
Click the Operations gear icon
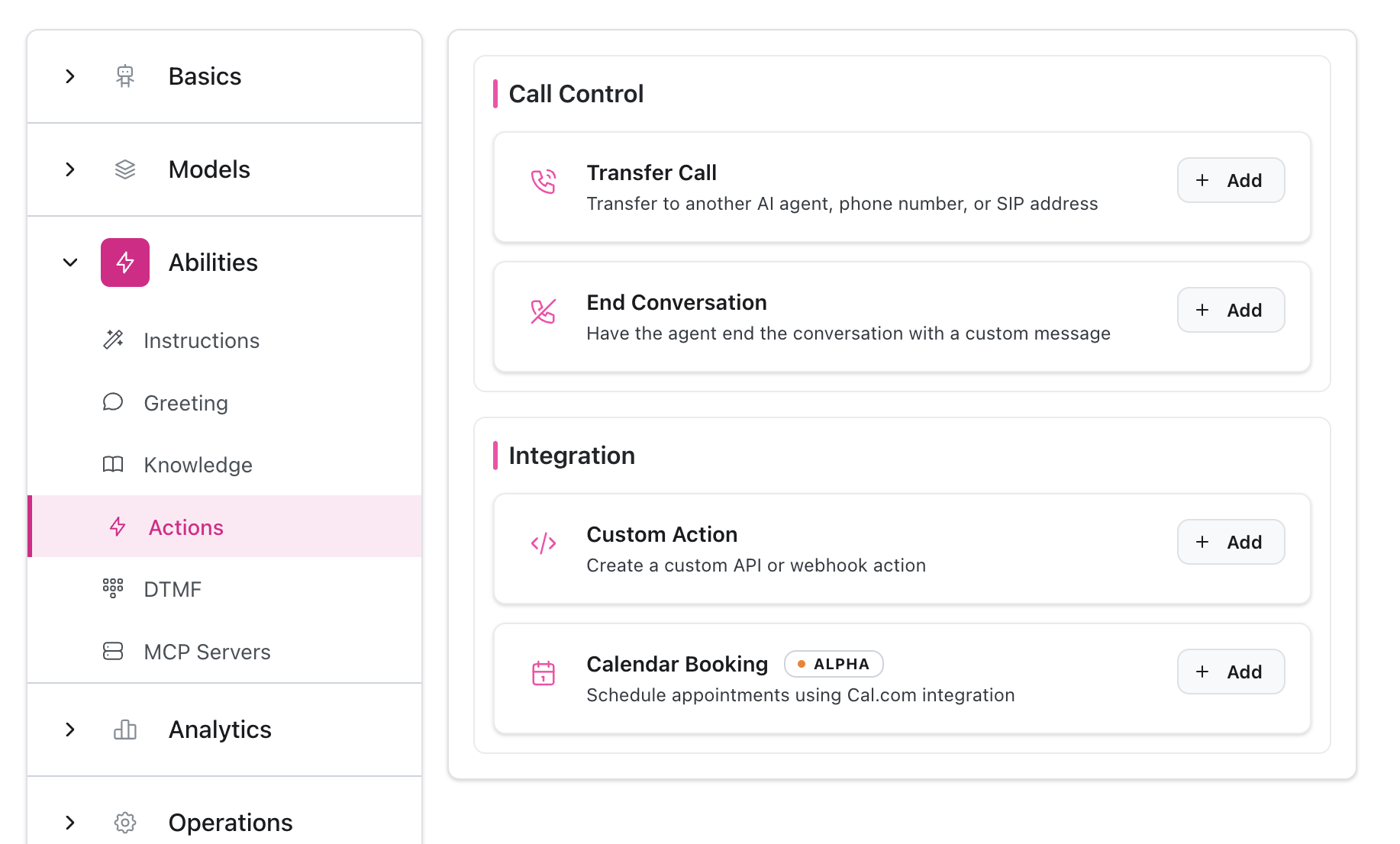tap(125, 823)
